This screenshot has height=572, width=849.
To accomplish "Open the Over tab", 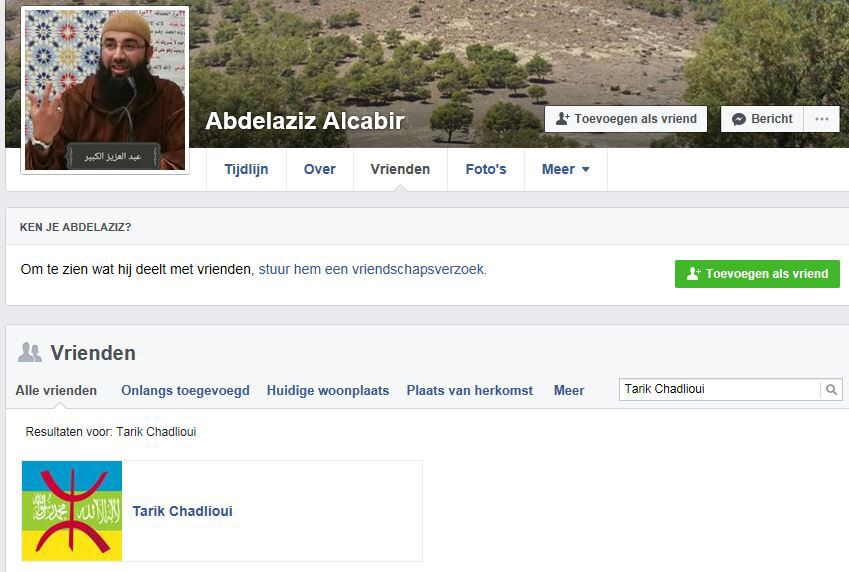I will (319, 170).
